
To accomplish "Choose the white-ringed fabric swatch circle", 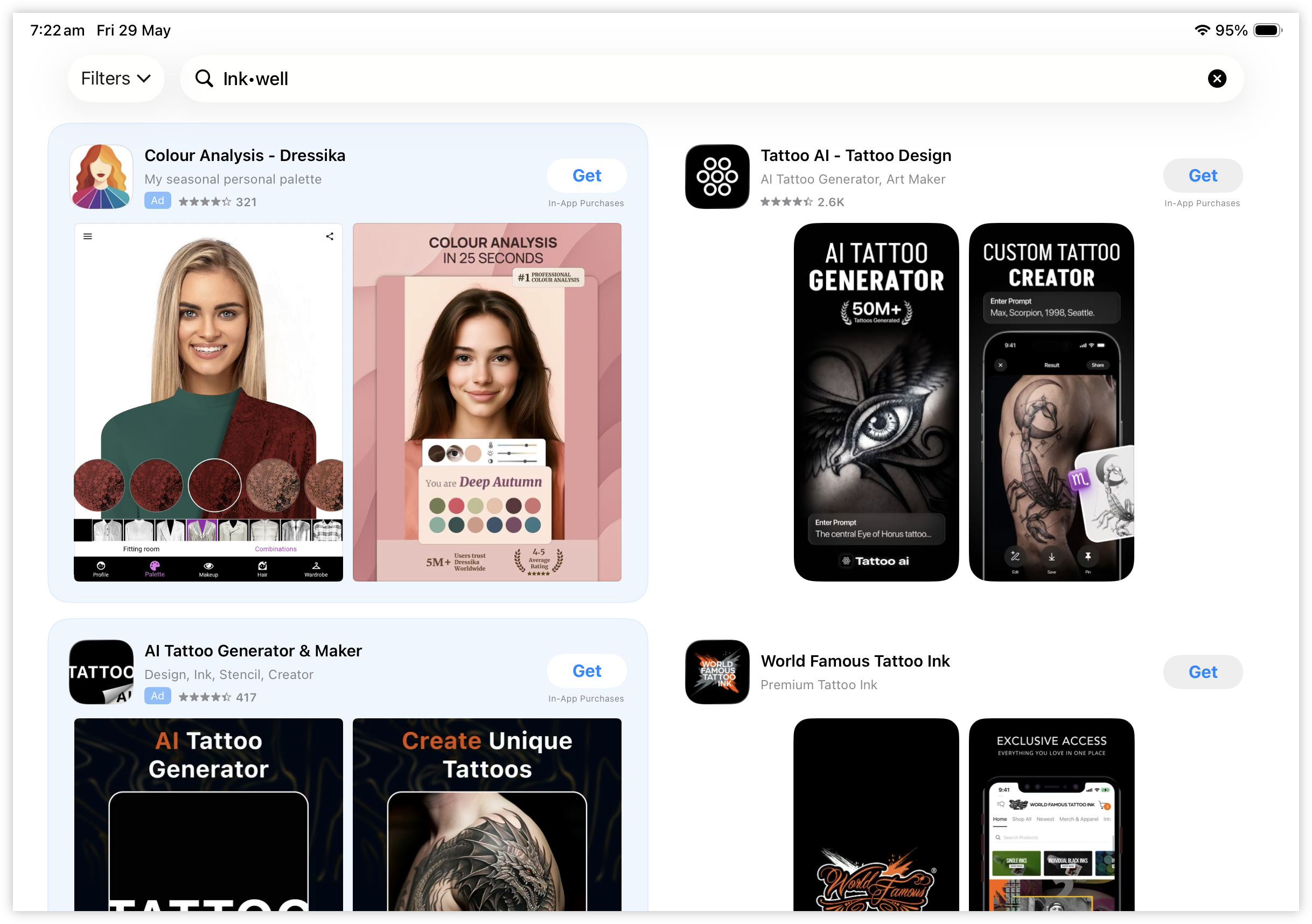I will 215,485.
